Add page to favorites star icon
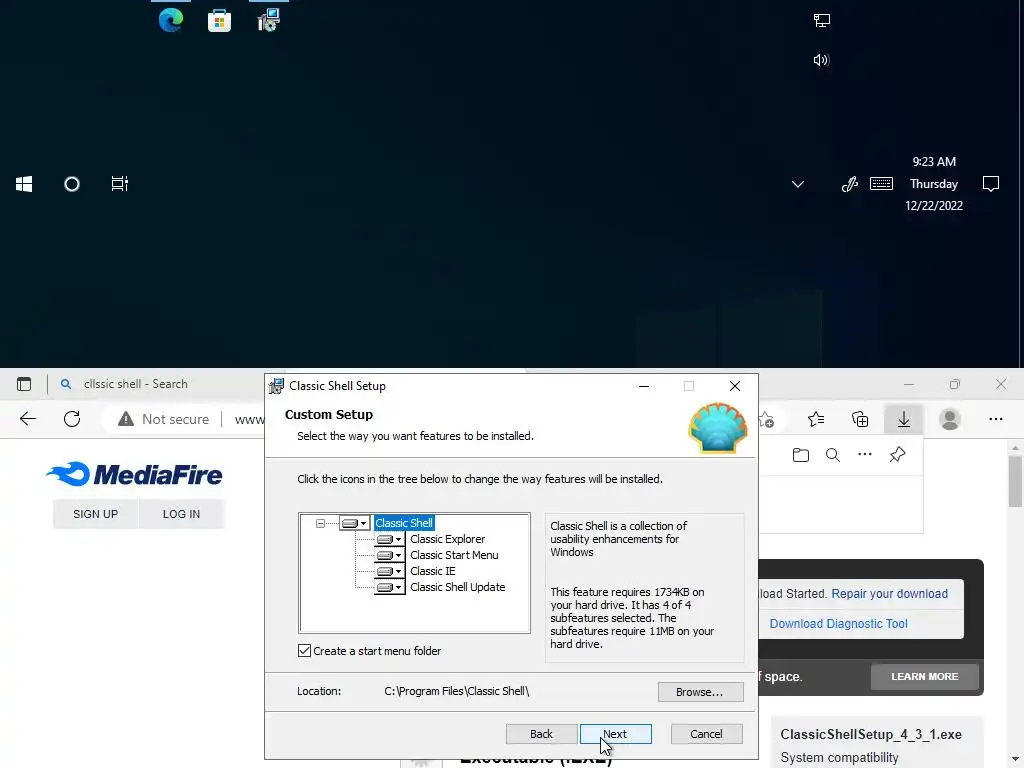The width and height of the screenshot is (1024, 768). coord(767,419)
